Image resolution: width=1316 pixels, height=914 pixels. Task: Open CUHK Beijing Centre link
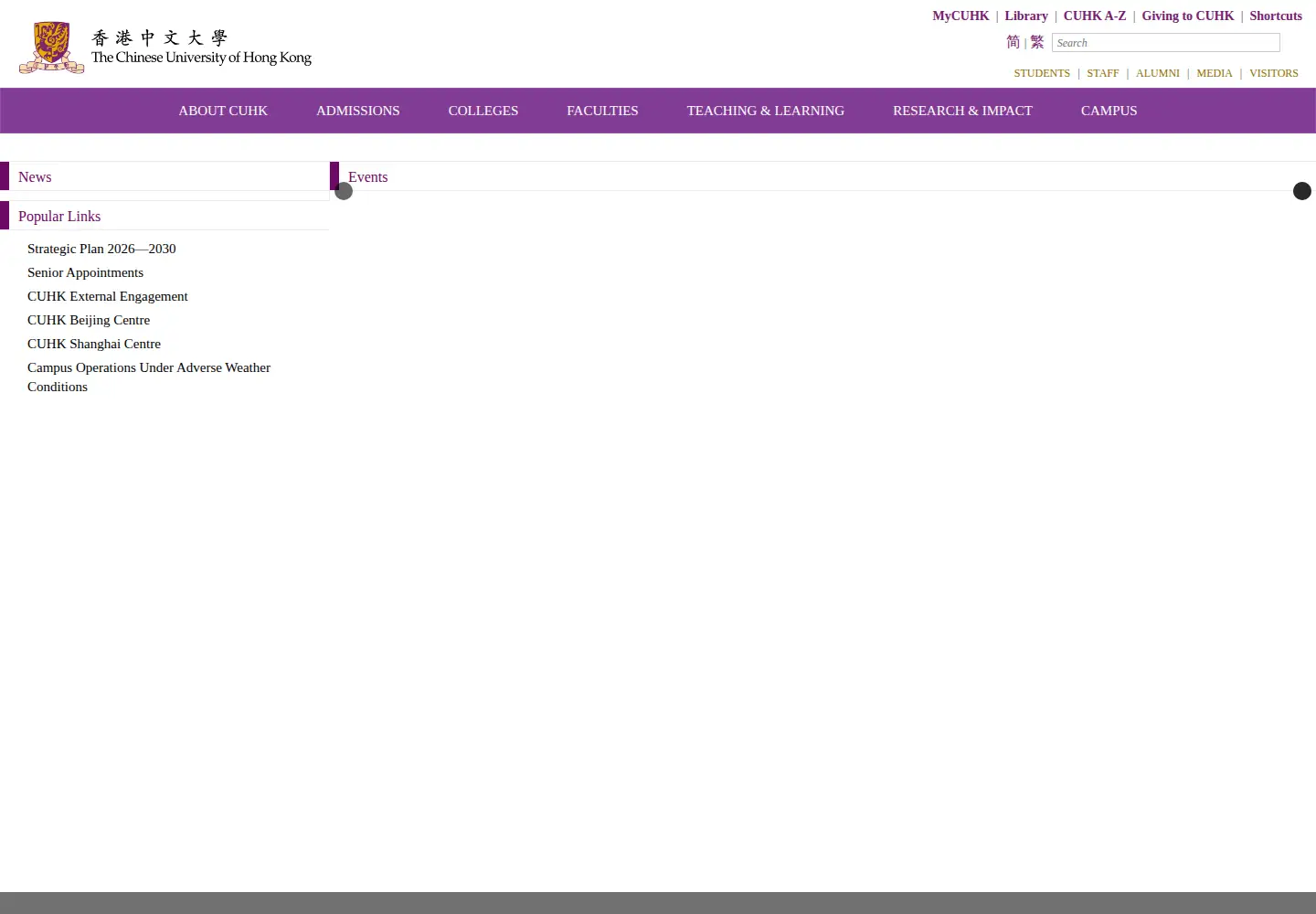(89, 320)
